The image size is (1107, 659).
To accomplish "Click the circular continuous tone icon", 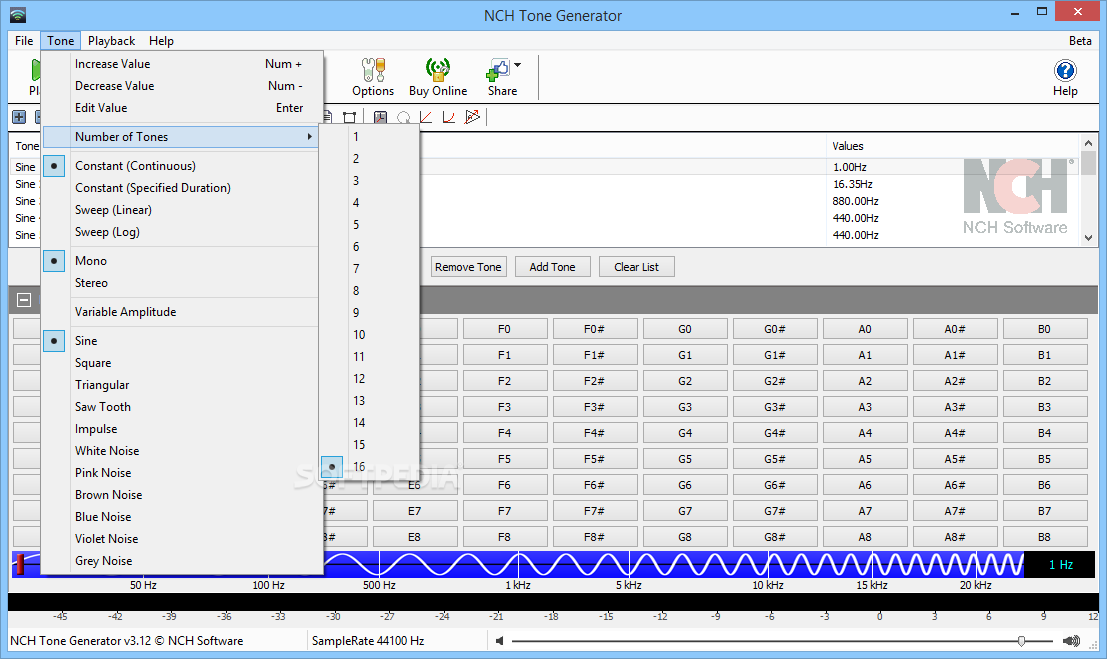I will click(x=403, y=117).
